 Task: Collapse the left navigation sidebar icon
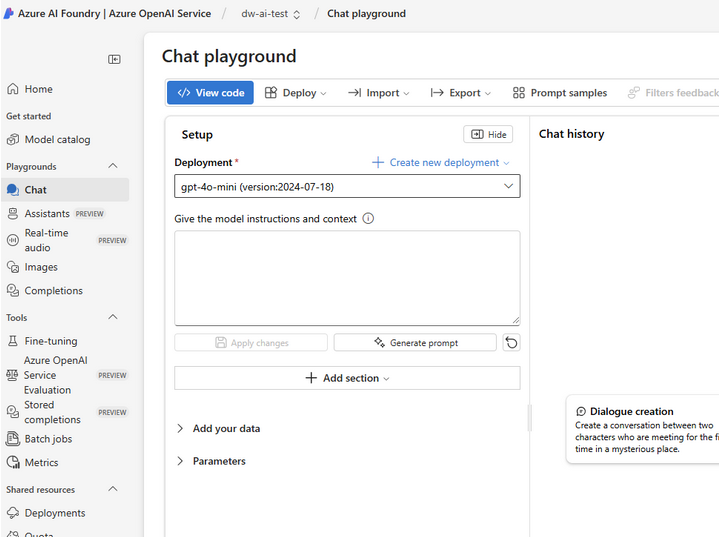[114, 59]
